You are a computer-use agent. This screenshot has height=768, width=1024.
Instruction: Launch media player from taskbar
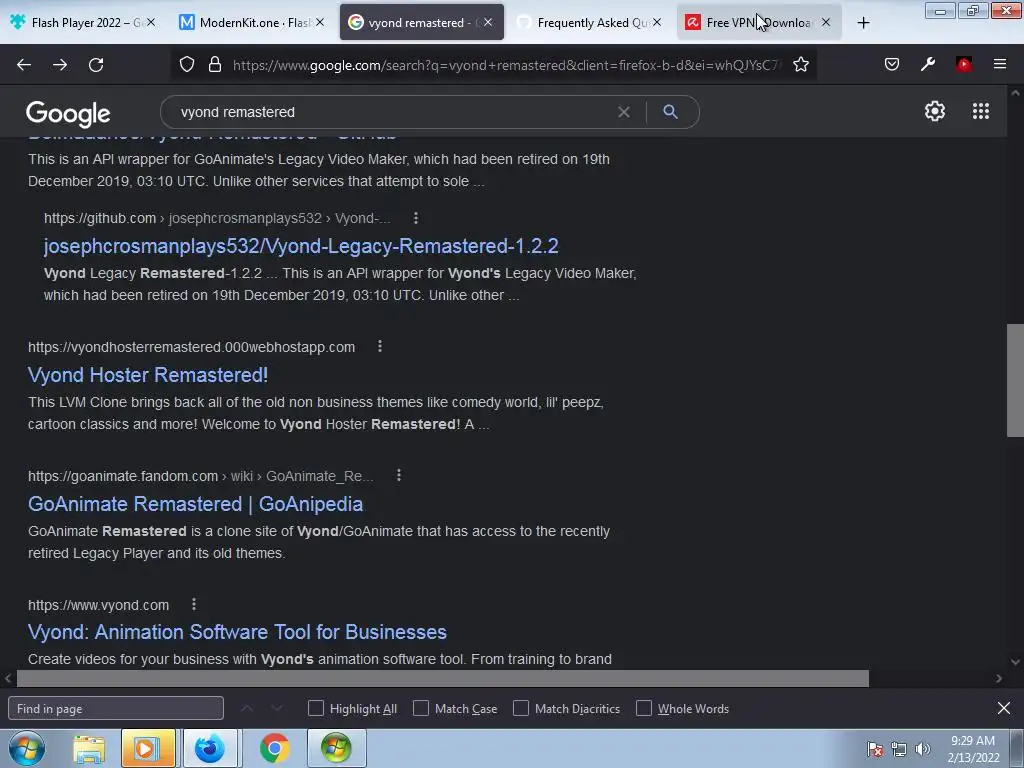pyautogui.click(x=148, y=748)
